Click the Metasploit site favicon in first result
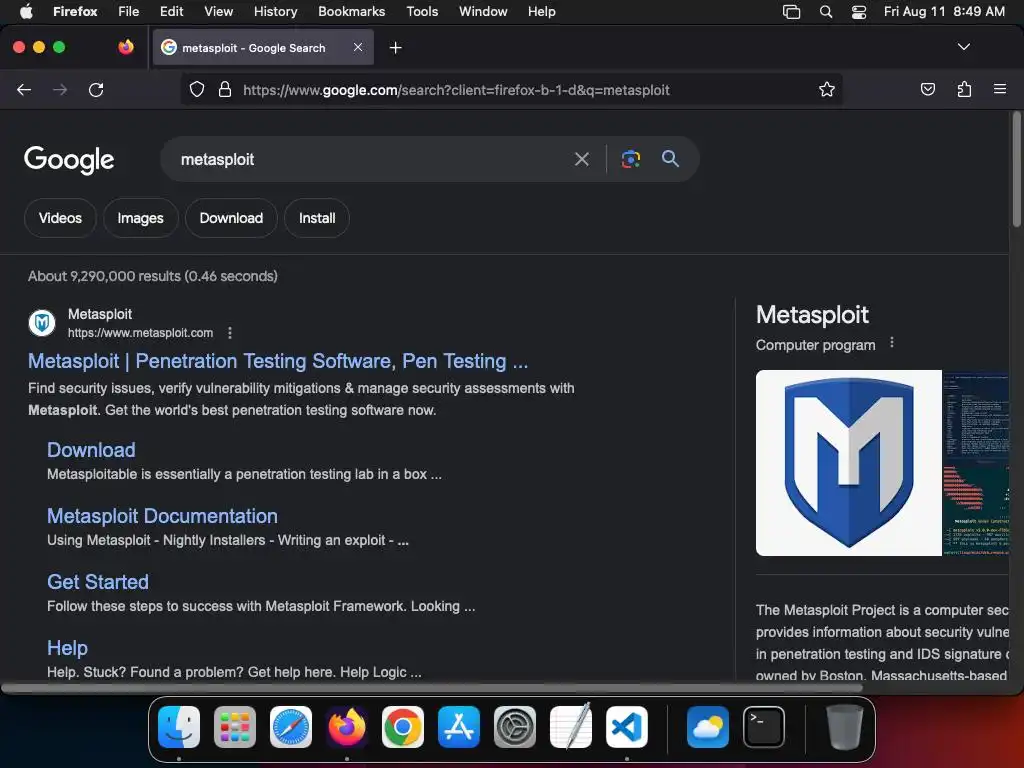This screenshot has width=1024, height=768. click(x=42, y=323)
